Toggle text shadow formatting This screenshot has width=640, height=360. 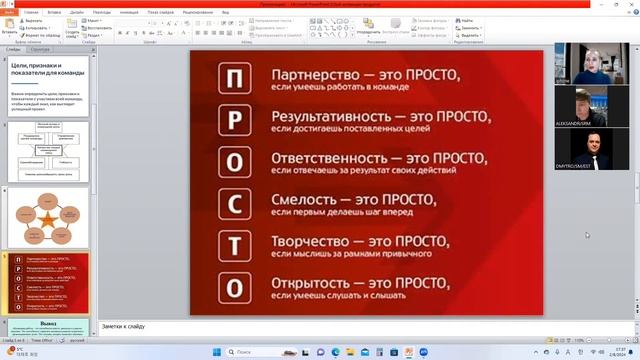coord(144,33)
